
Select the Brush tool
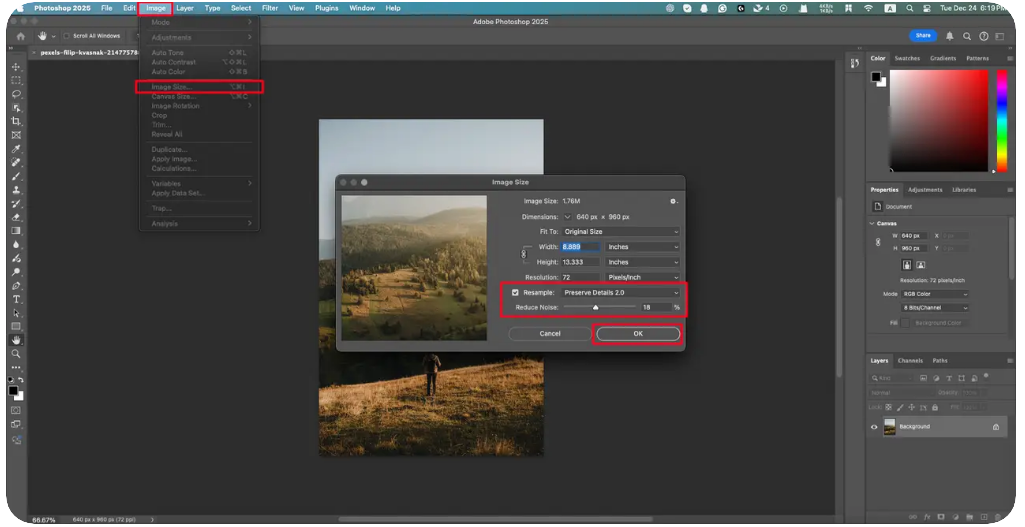pos(16,177)
